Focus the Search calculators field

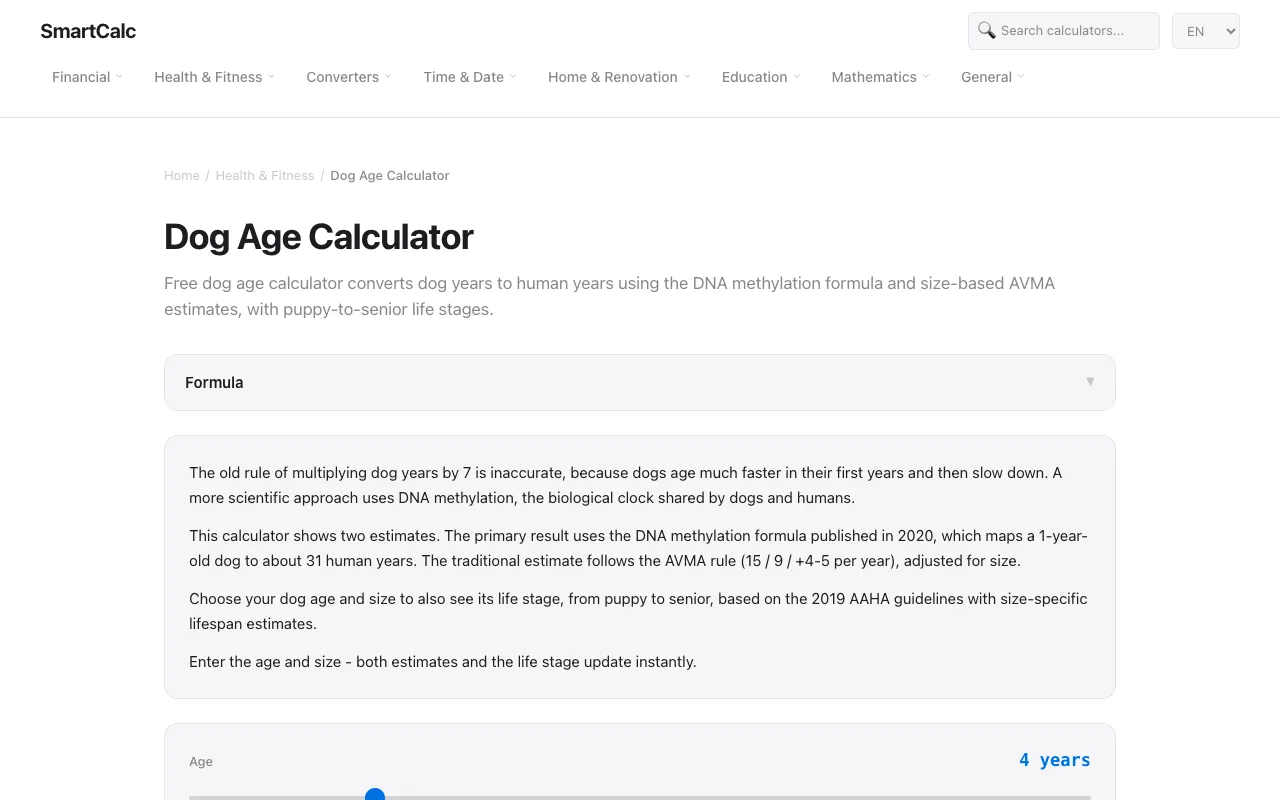point(1064,31)
